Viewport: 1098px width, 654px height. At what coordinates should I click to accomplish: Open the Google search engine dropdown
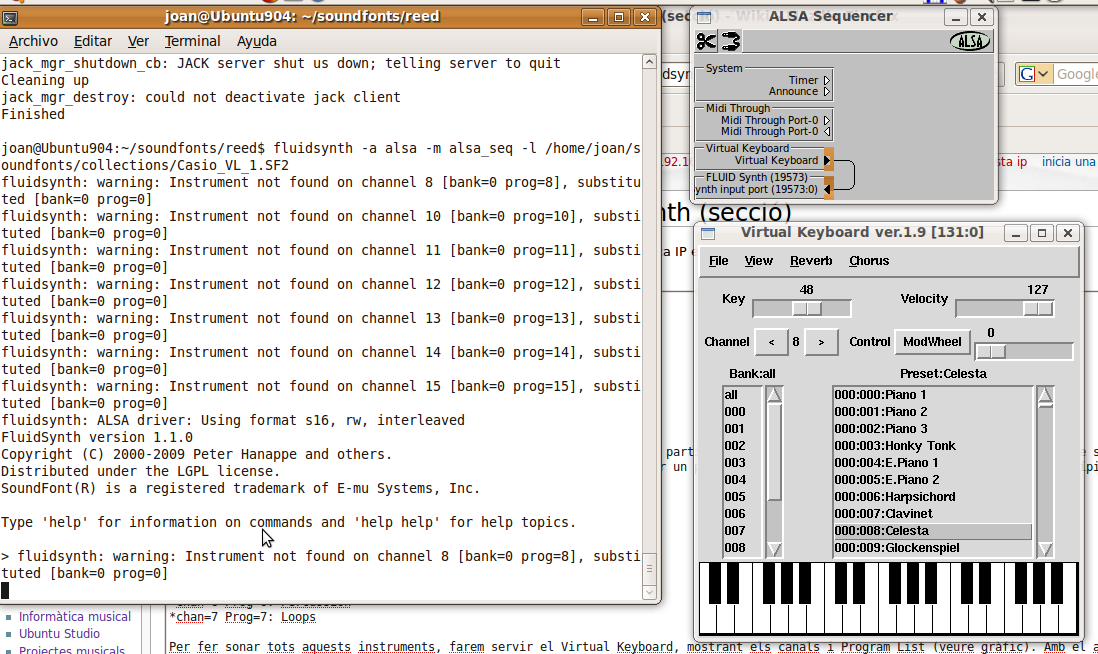1034,74
